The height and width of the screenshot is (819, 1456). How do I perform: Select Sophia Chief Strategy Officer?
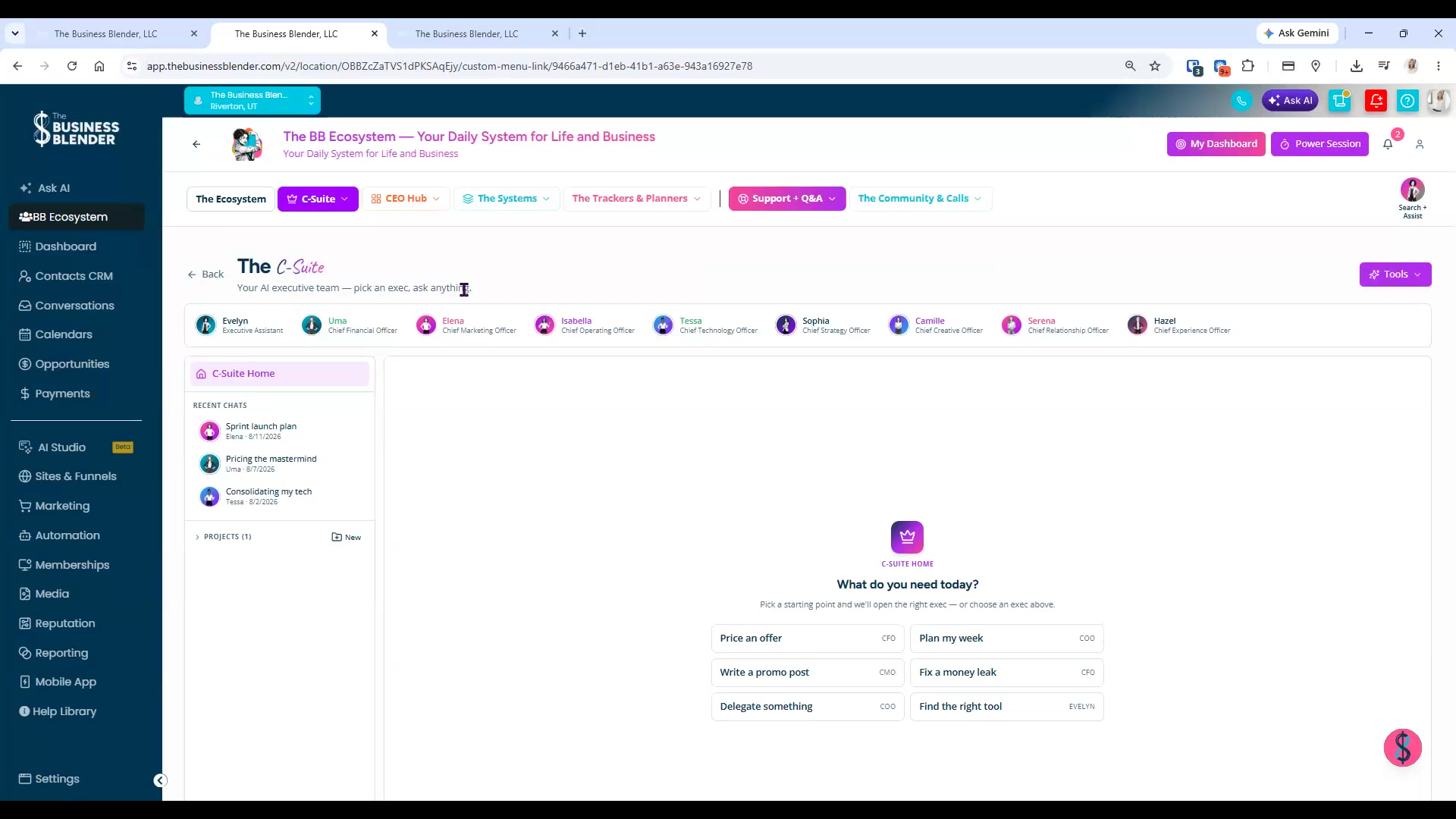(823, 325)
